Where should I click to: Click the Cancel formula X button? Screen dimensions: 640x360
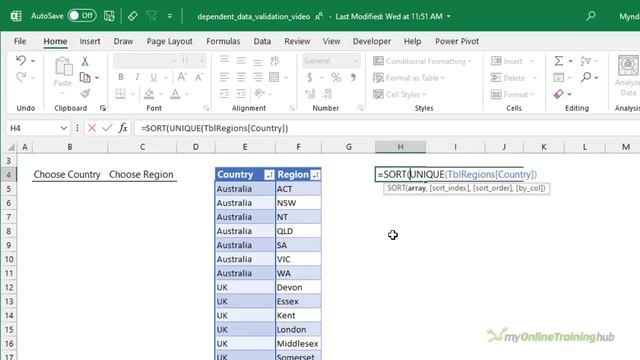point(92,128)
